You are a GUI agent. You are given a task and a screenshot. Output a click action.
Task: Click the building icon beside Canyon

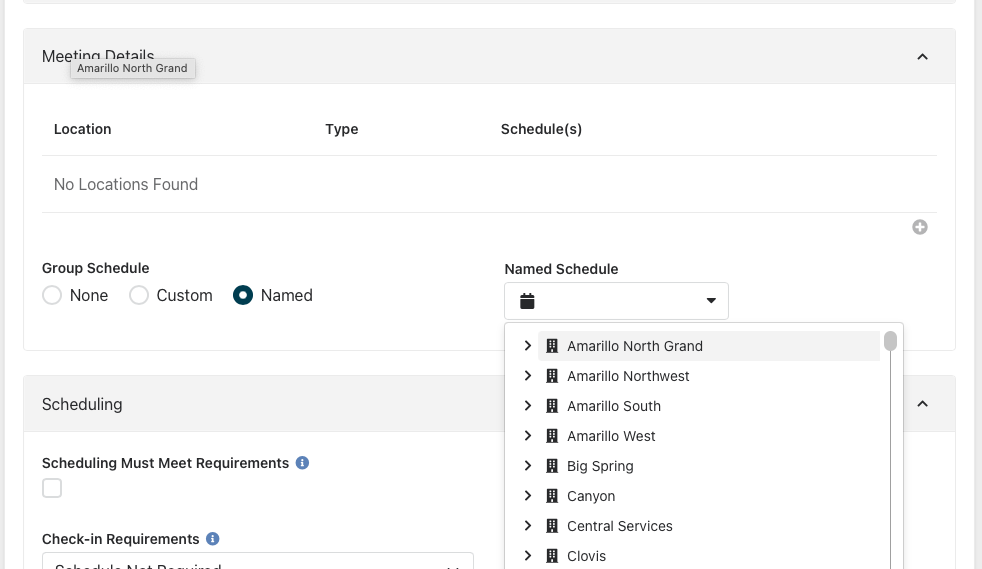pos(551,496)
